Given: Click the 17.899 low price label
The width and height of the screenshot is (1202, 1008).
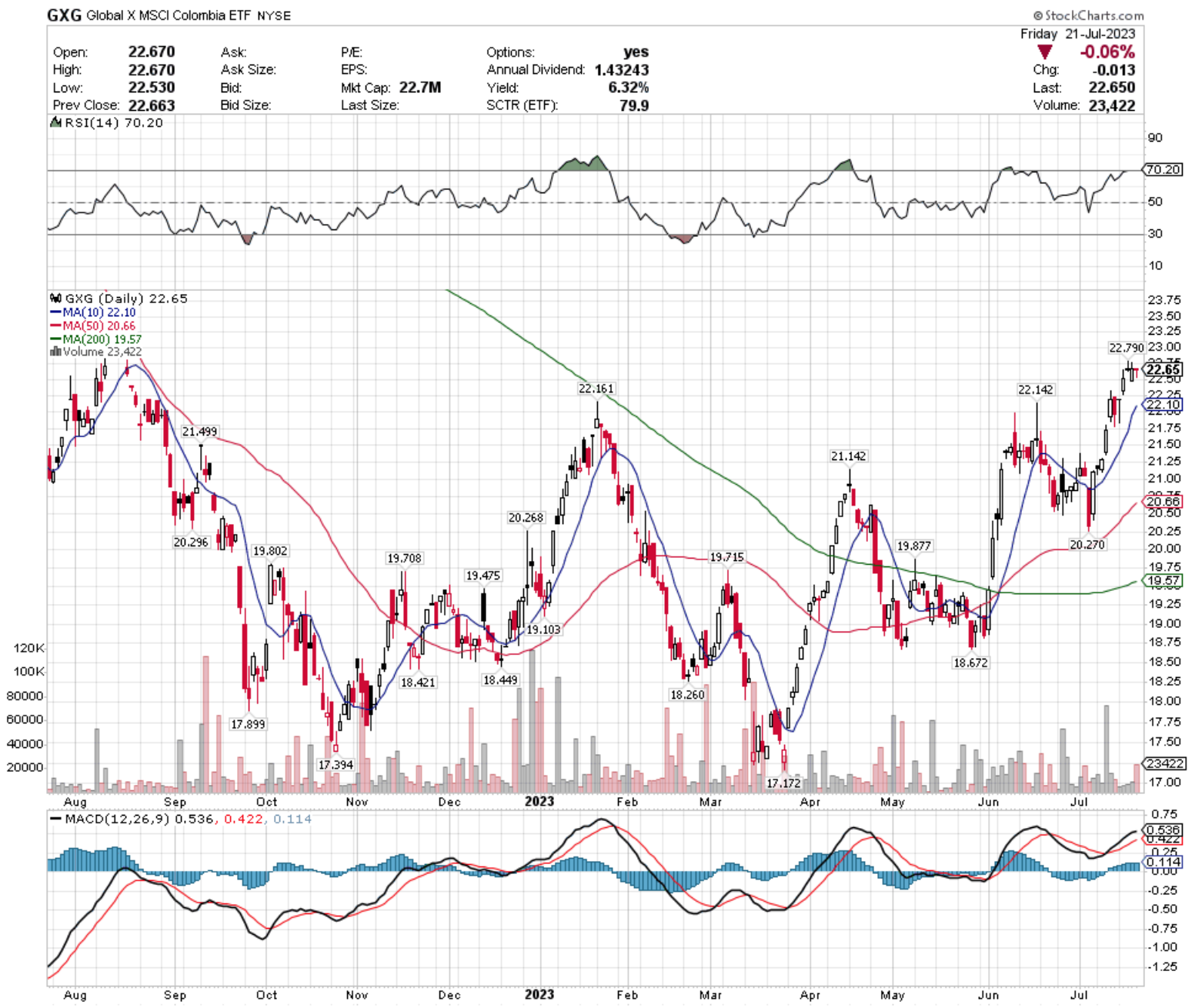Looking at the screenshot, I should click(248, 724).
